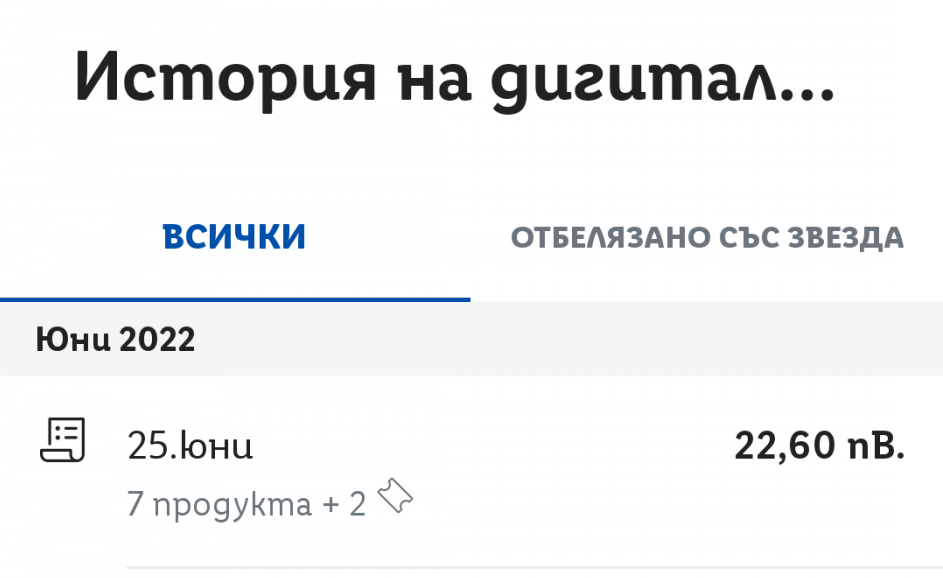The height and width of the screenshot is (578, 943).
Task: Open the receipt icon beside 25.Юни
Action: click(x=63, y=440)
